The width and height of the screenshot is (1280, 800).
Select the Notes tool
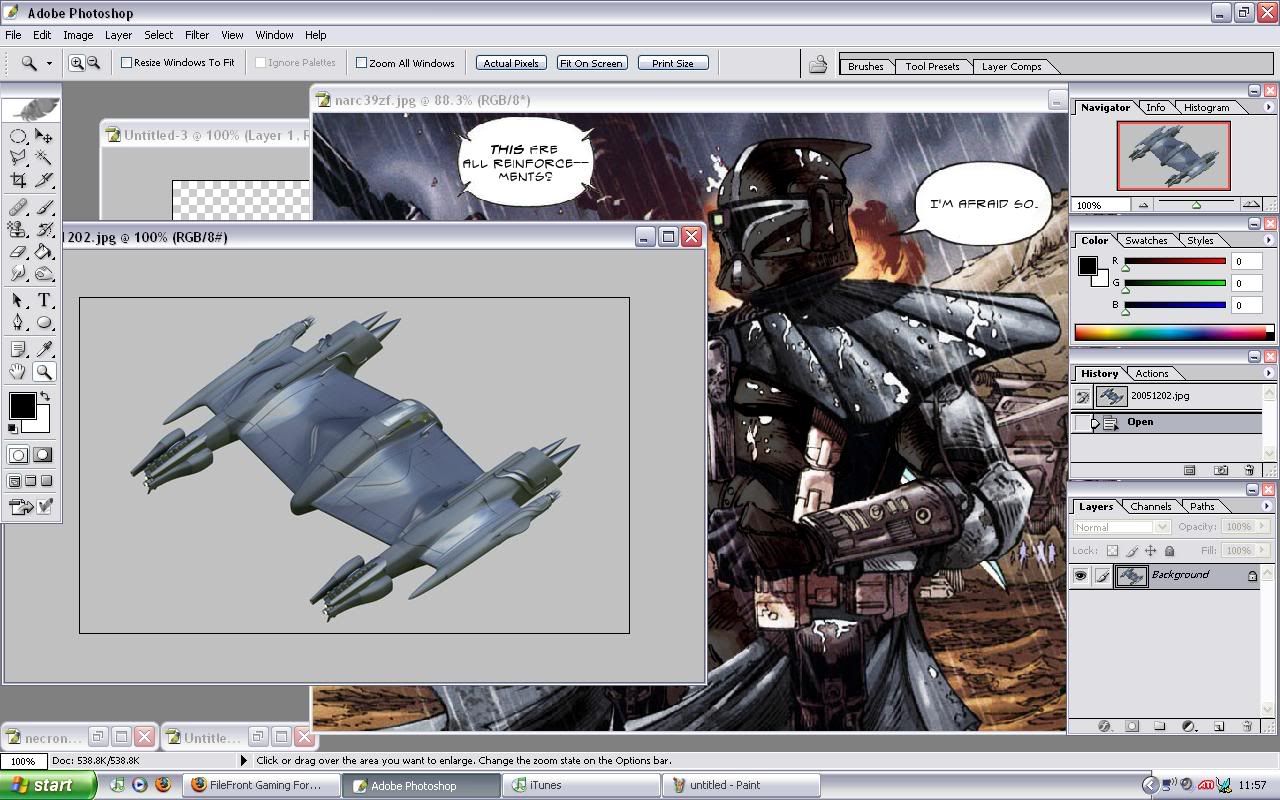click(18, 349)
